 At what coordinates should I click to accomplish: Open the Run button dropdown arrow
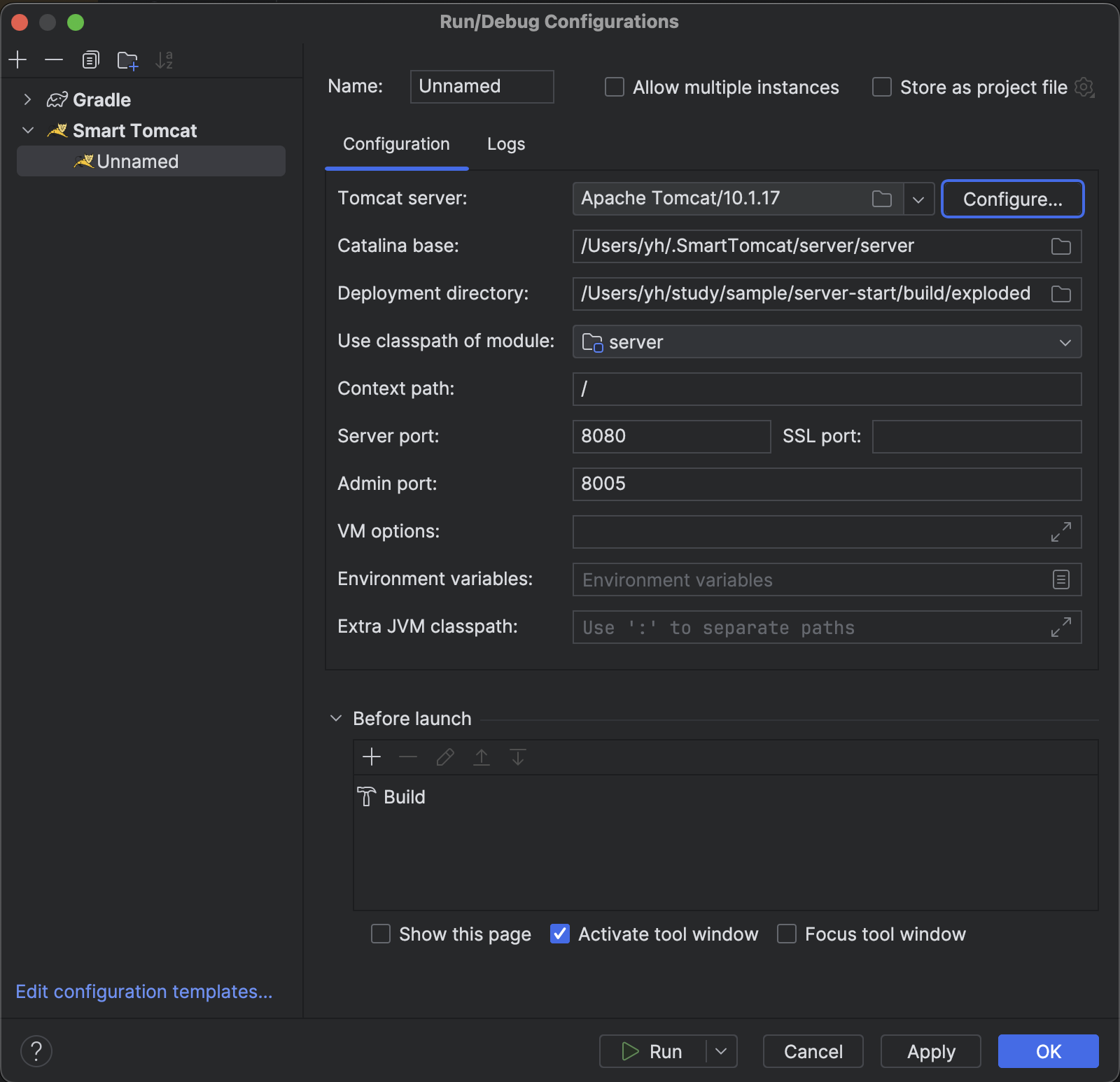coord(721,1051)
